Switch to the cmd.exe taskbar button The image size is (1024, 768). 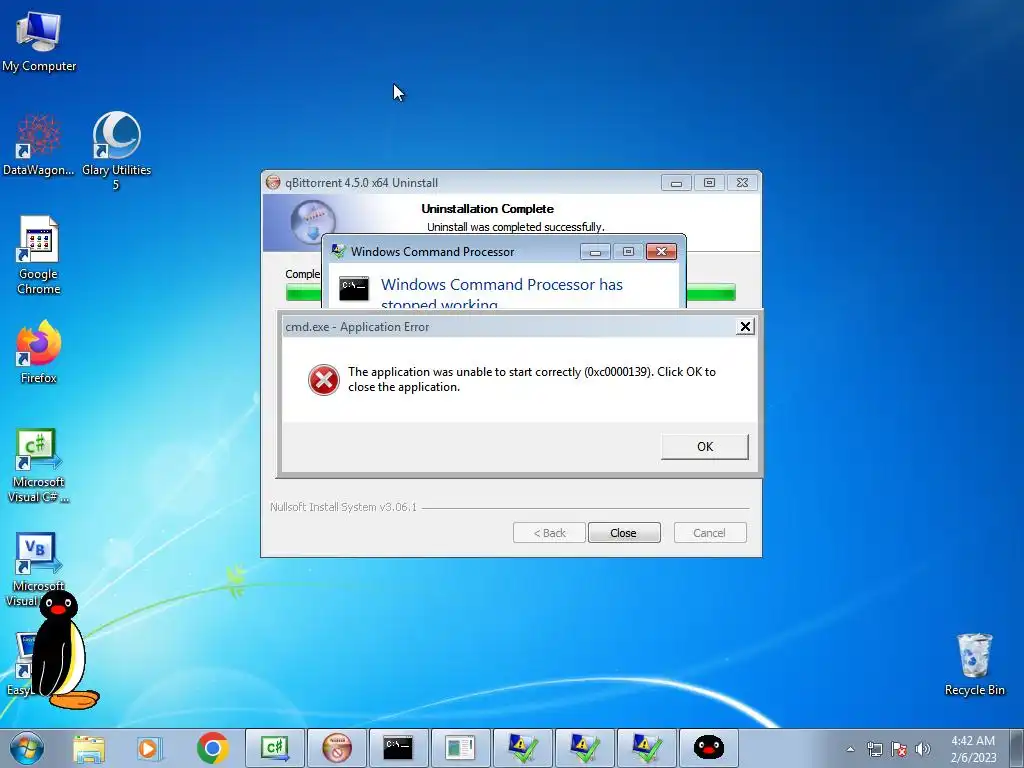(398, 748)
